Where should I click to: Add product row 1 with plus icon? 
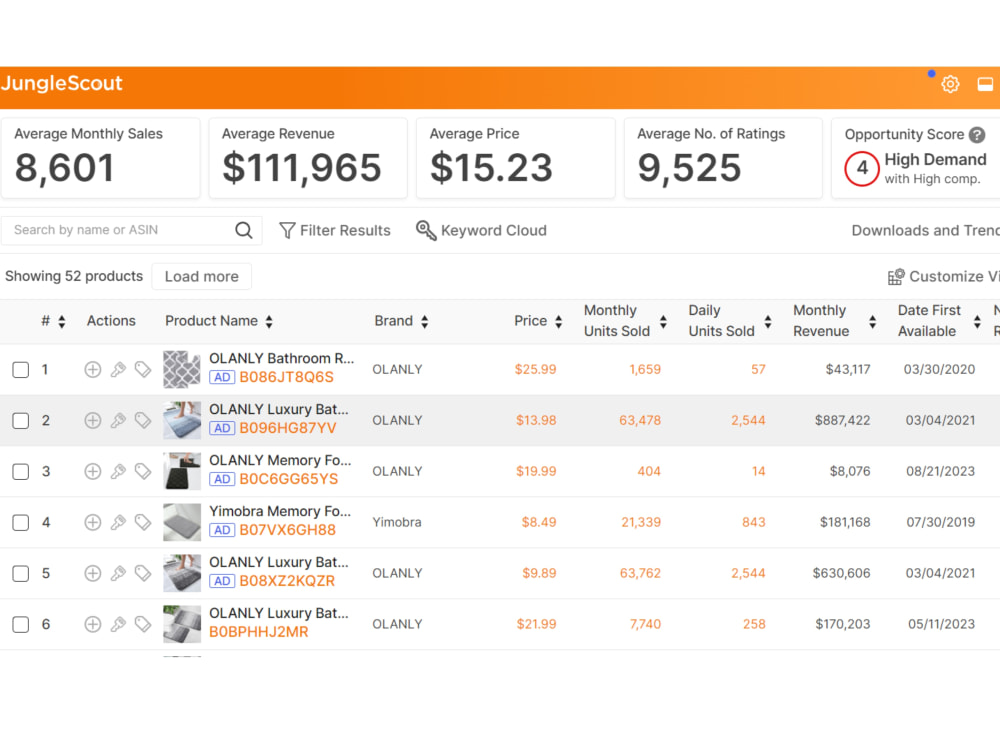tap(92, 369)
